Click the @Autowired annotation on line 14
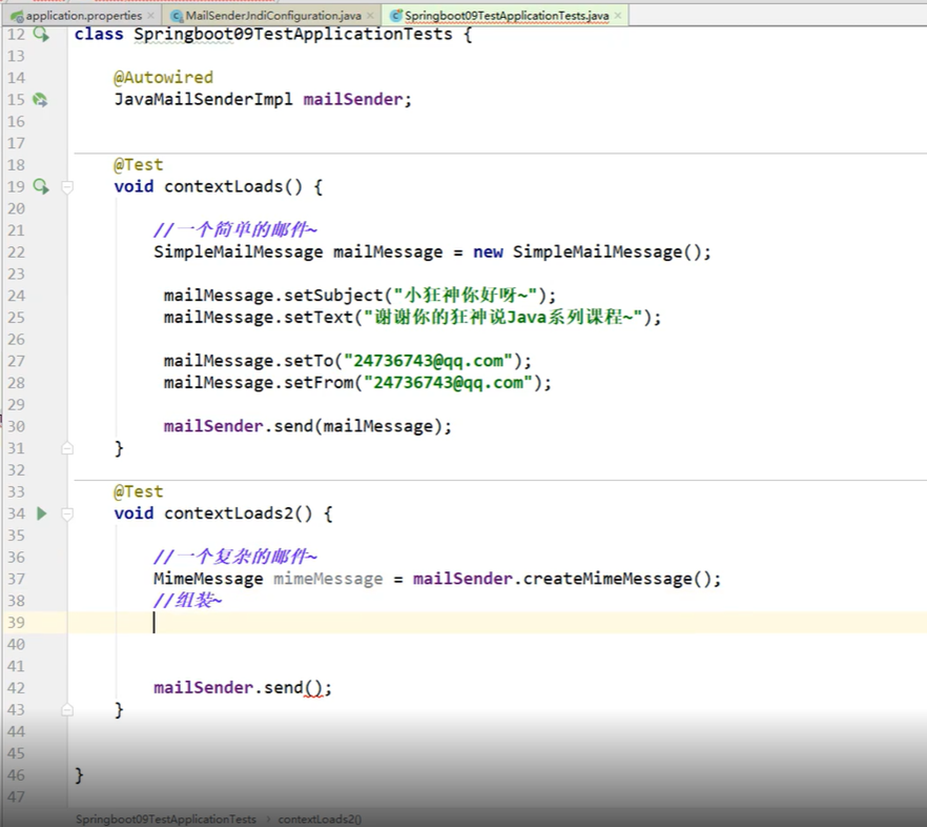Viewport: 927px width, 827px height. [x=163, y=77]
